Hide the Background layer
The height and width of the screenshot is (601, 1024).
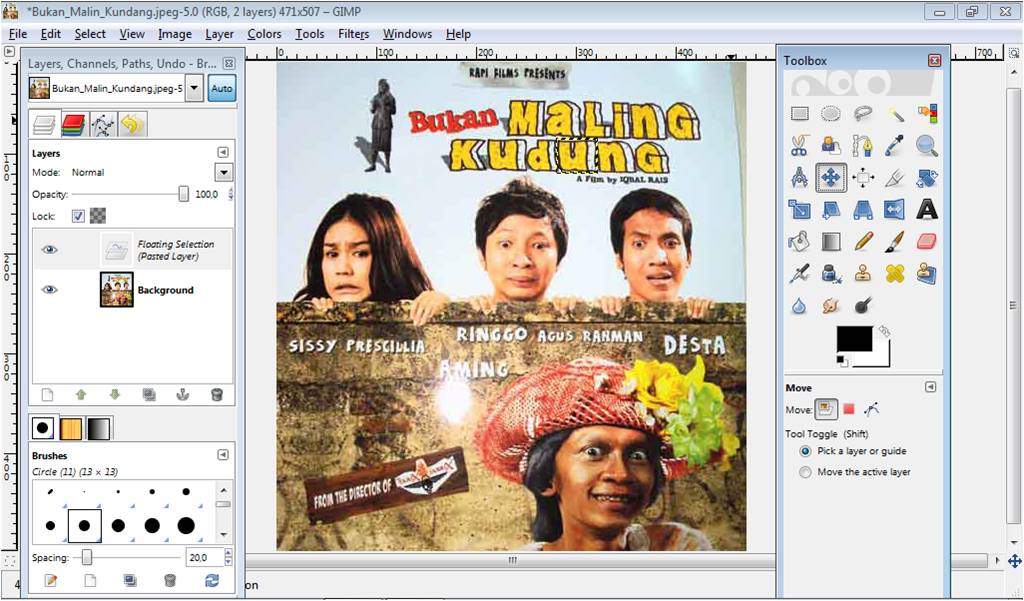[x=49, y=289]
